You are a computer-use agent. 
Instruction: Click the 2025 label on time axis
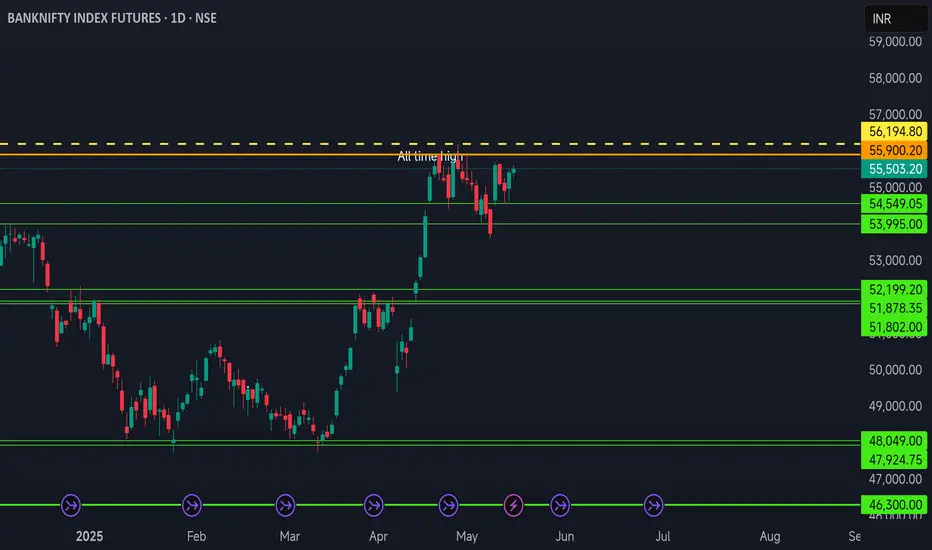[x=89, y=536]
